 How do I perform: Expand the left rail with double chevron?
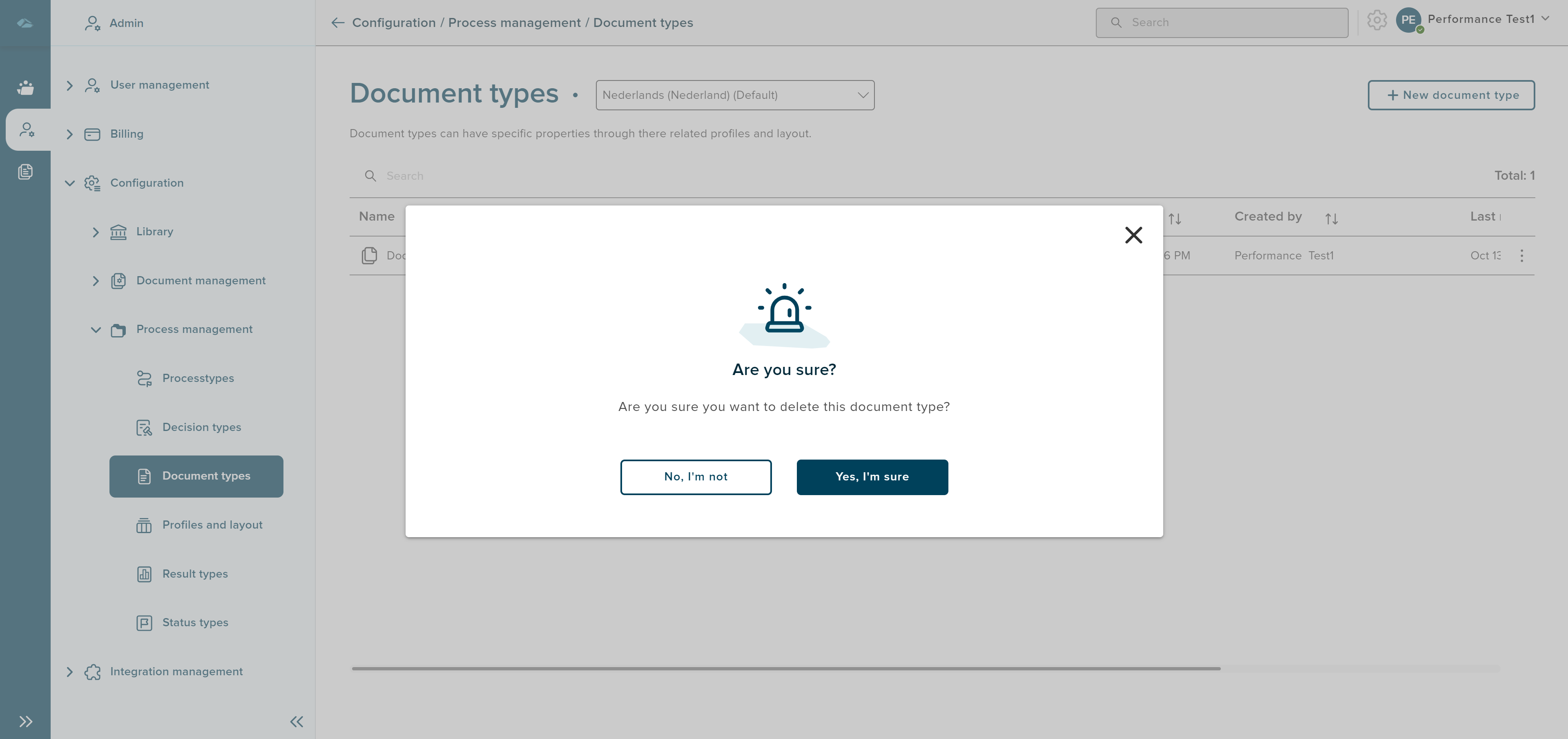[x=25, y=721]
